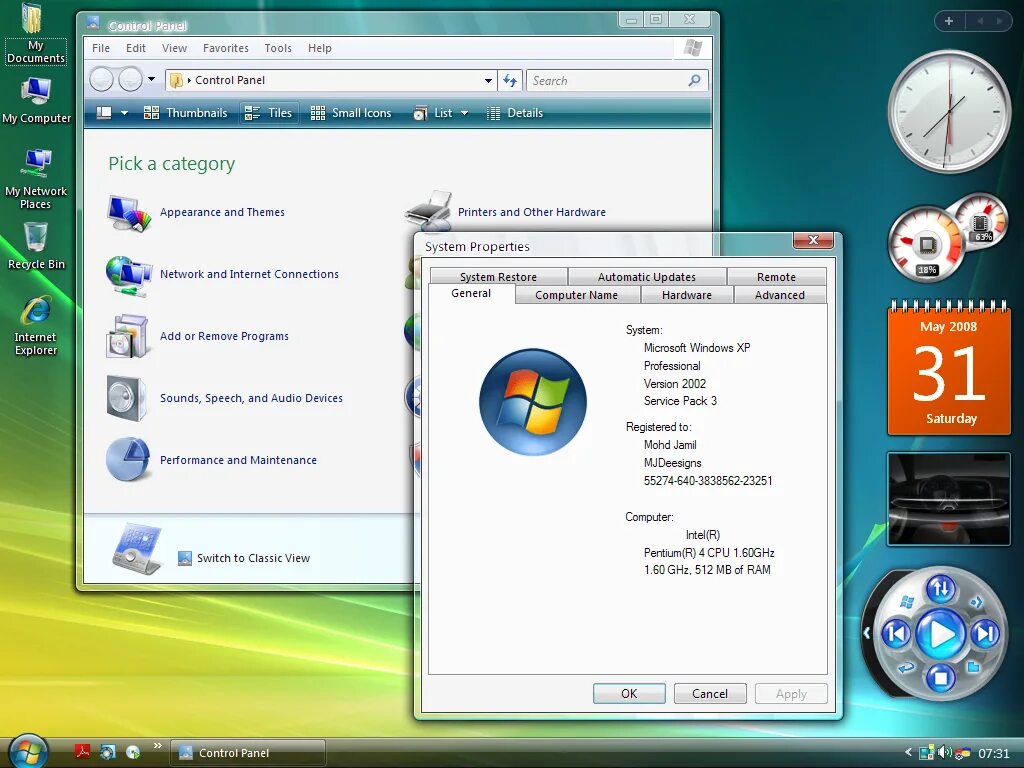Screen dimensions: 1024x768
Task: Click the Control Panel taskbar button
Action: [248, 752]
